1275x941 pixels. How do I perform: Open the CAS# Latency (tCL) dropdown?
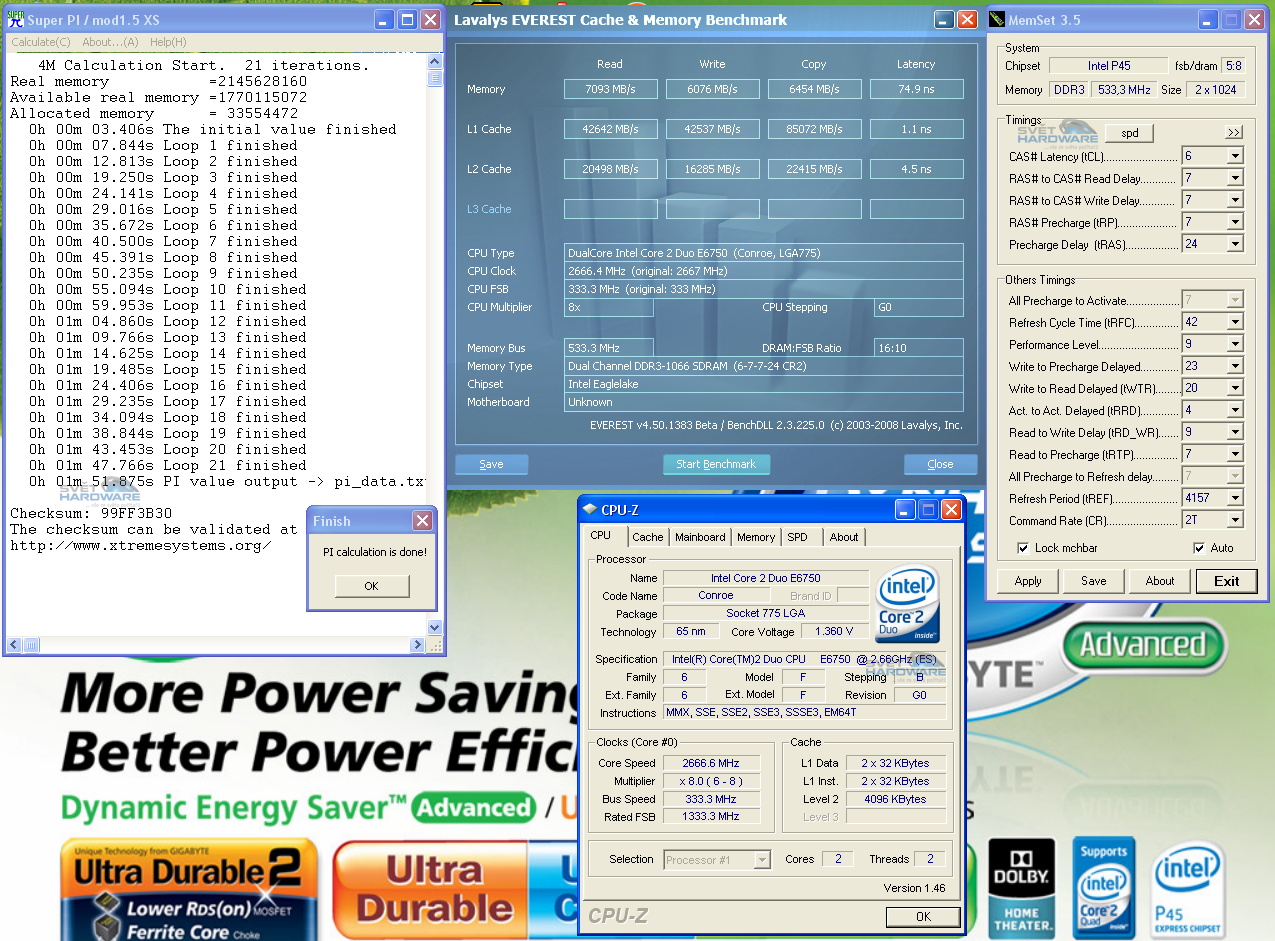[1234, 156]
